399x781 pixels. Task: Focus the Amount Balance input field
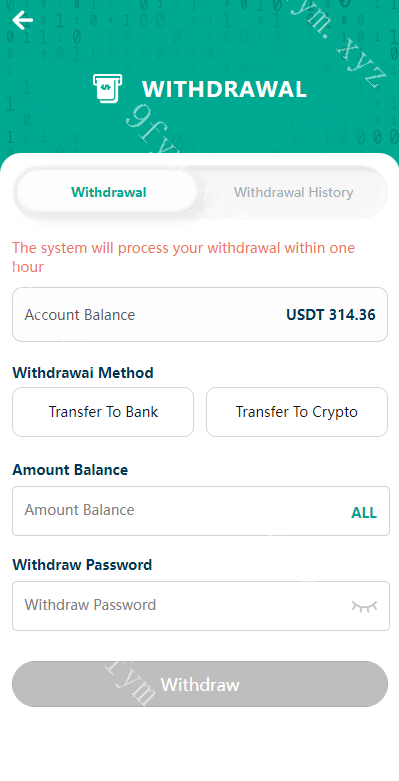pyautogui.click(x=201, y=511)
